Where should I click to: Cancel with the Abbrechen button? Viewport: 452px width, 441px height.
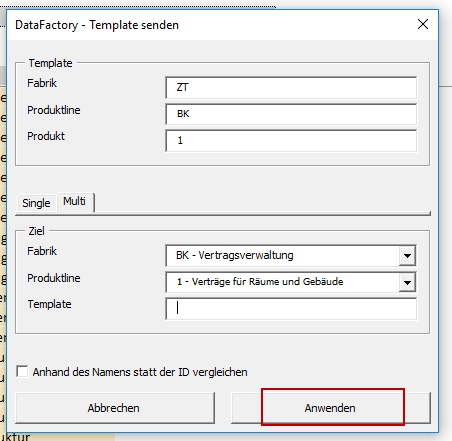[115, 408]
